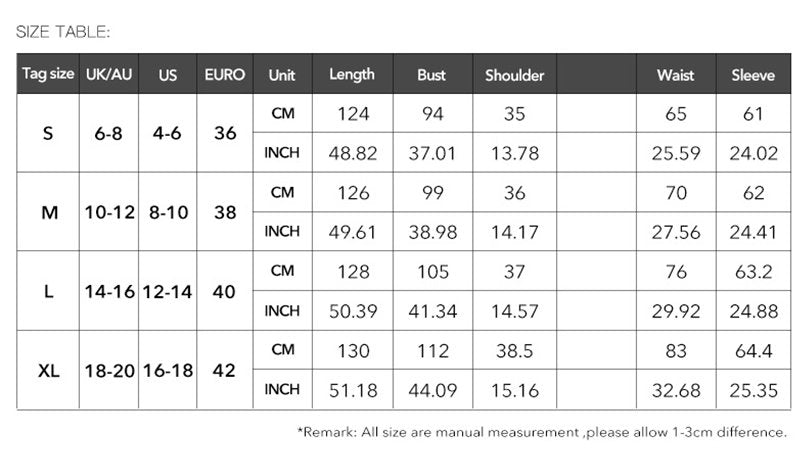The image size is (800, 450).
Task: Select the Waist column header
Action: [x=676, y=75]
